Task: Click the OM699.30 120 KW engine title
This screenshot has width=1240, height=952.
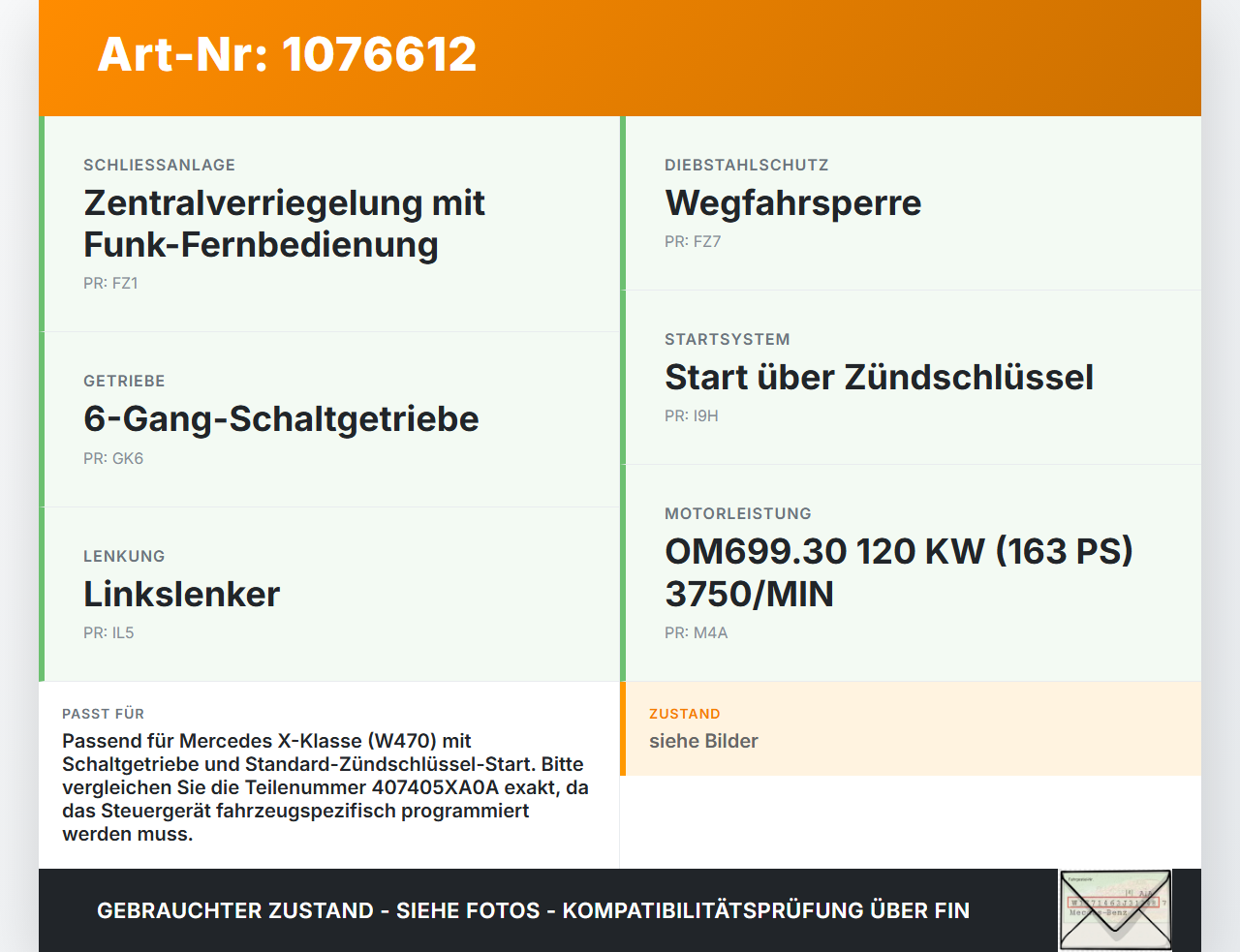Action: (899, 572)
